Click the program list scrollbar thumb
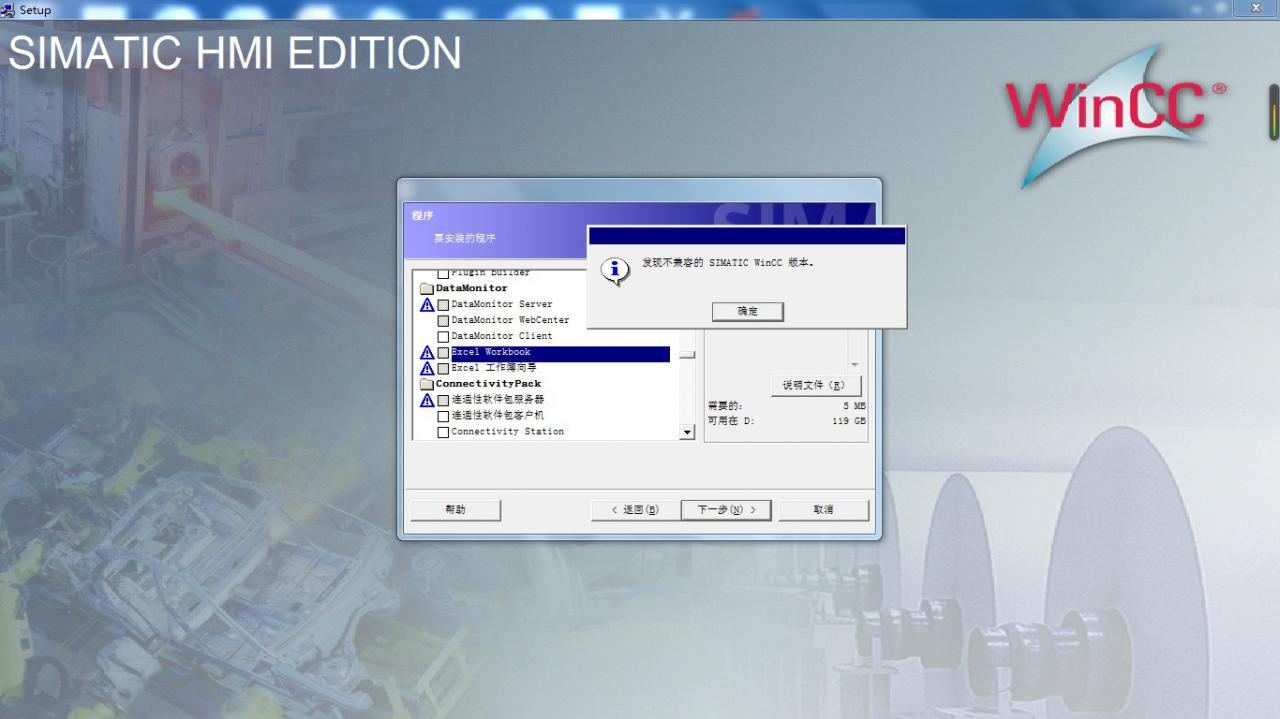1280x719 pixels. click(x=687, y=354)
